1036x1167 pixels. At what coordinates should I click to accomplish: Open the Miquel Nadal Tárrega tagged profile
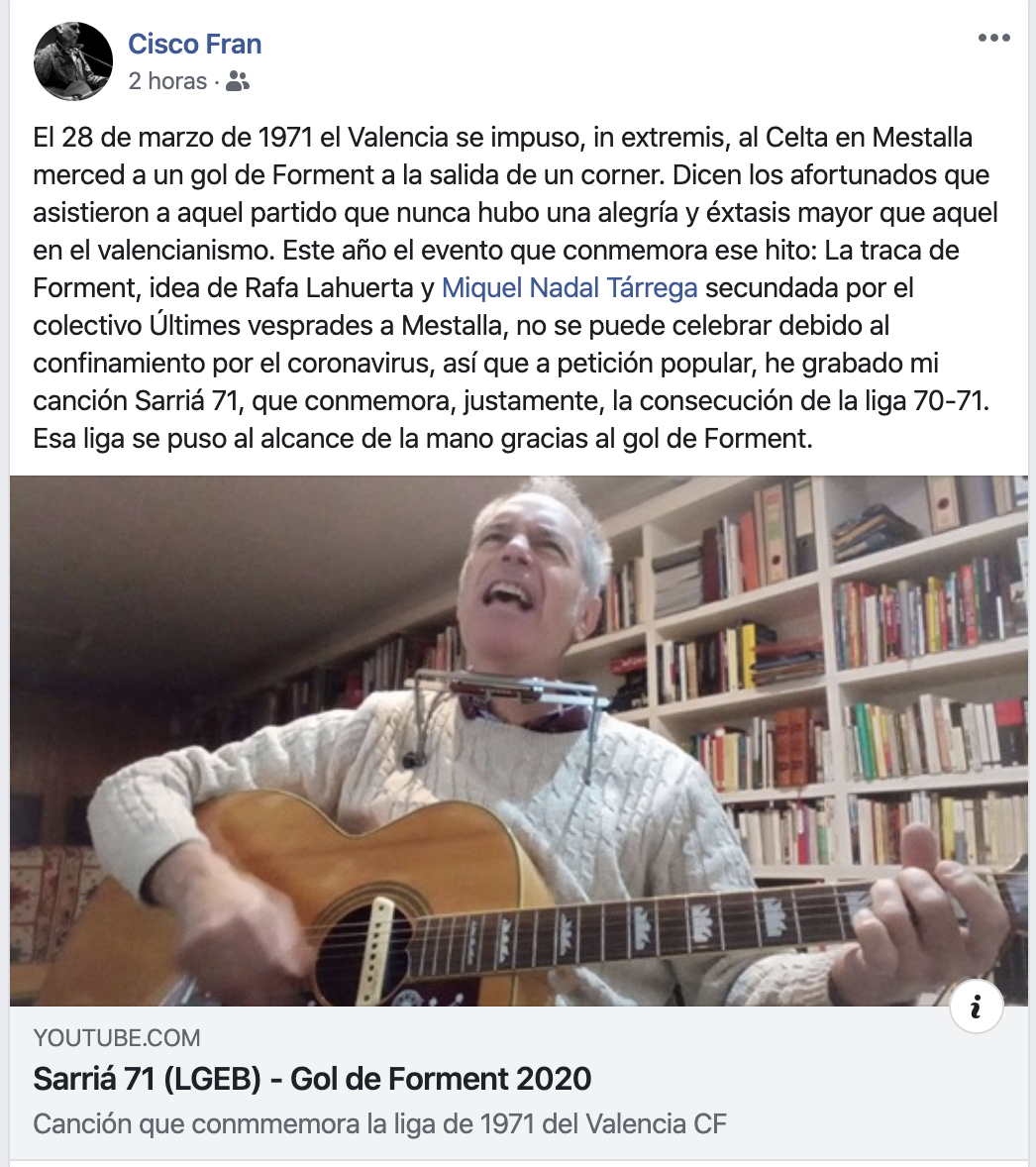point(570,288)
